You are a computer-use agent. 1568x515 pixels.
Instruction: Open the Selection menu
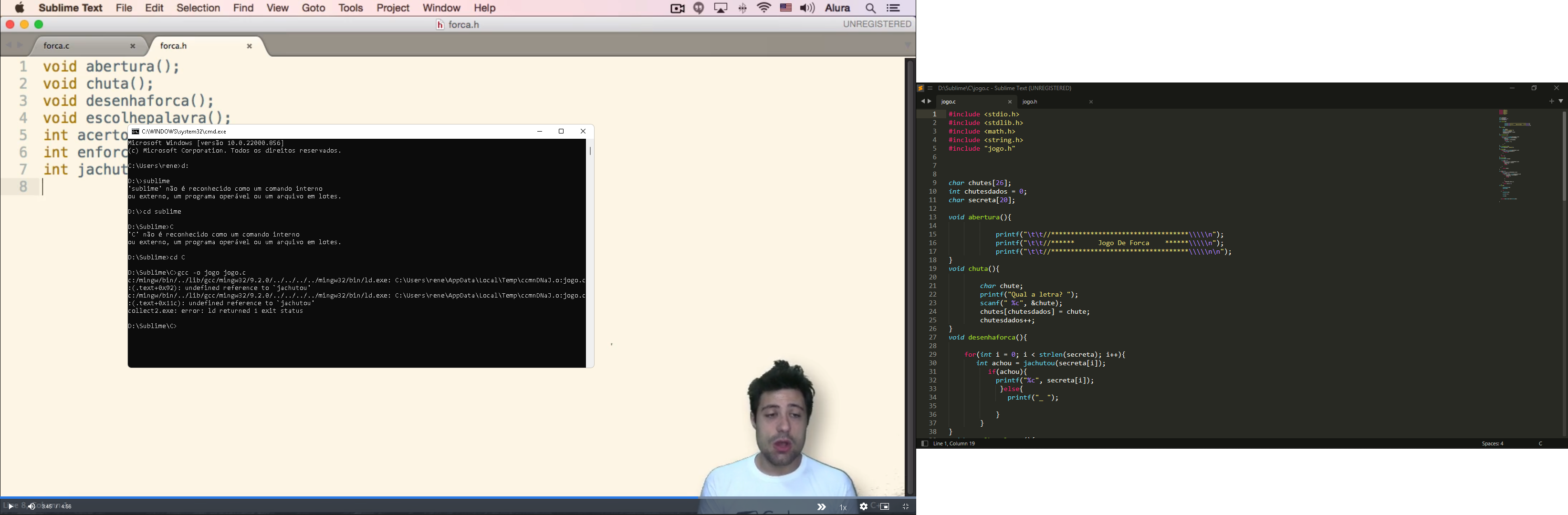pyautogui.click(x=197, y=8)
